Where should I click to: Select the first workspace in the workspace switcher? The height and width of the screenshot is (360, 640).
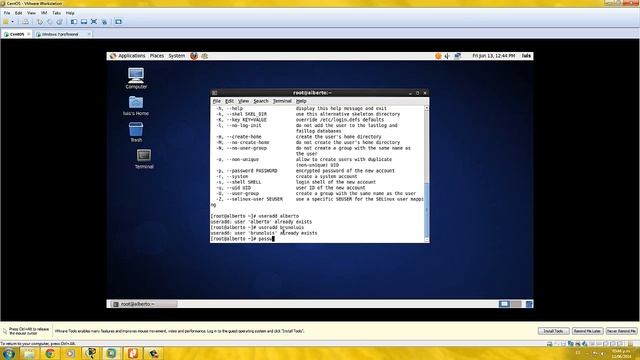[504, 304]
